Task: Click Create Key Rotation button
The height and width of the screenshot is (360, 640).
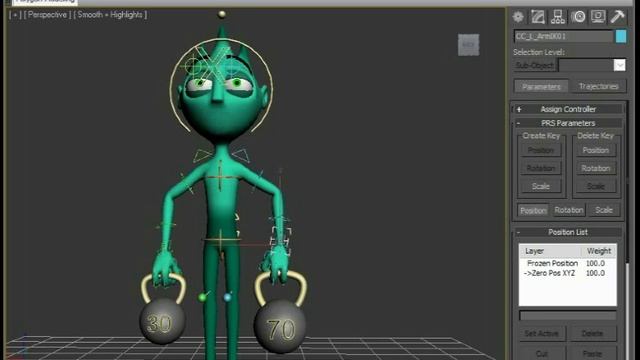Action: (540, 168)
